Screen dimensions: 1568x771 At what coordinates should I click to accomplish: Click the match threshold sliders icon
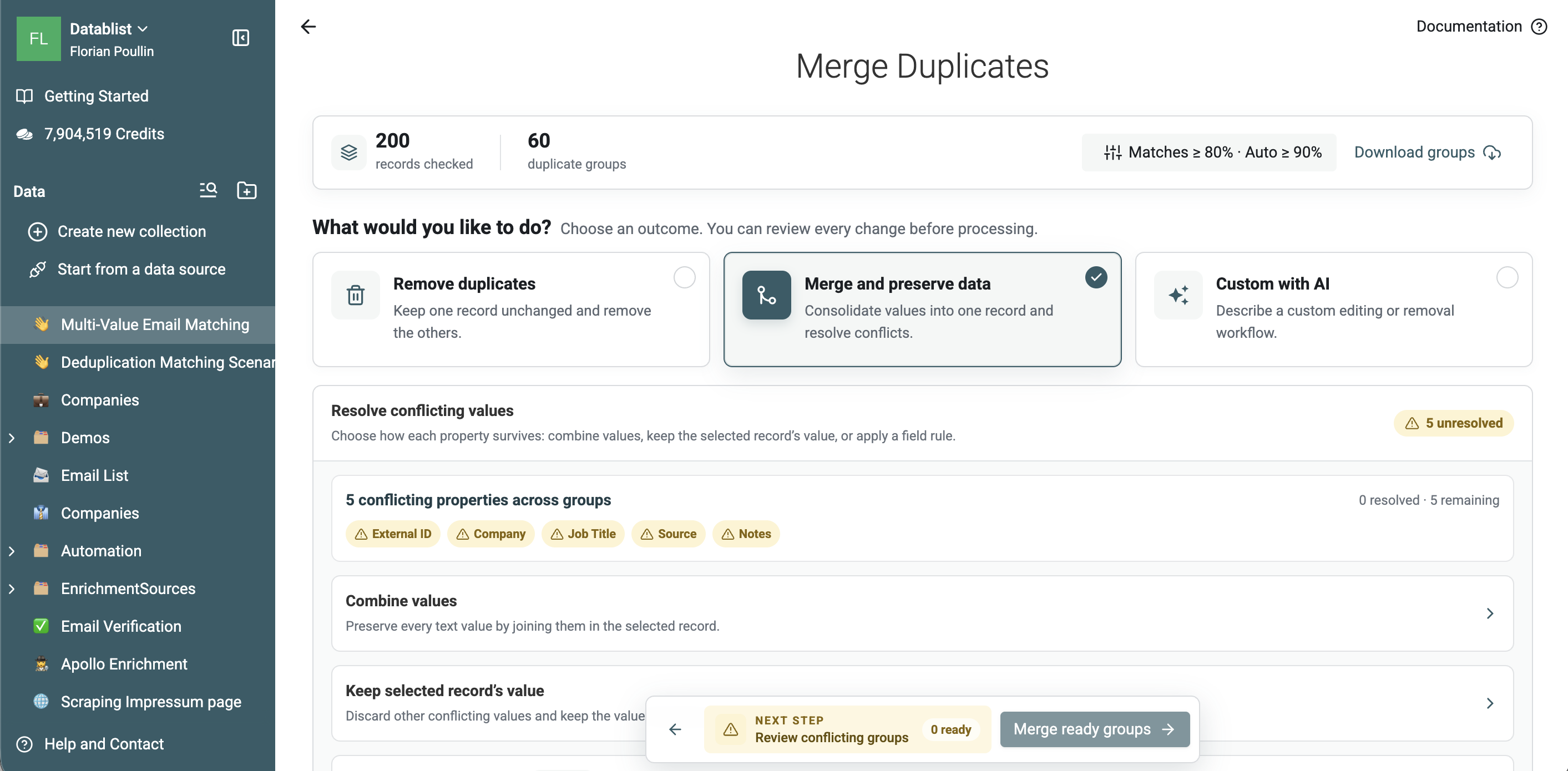tap(1112, 152)
